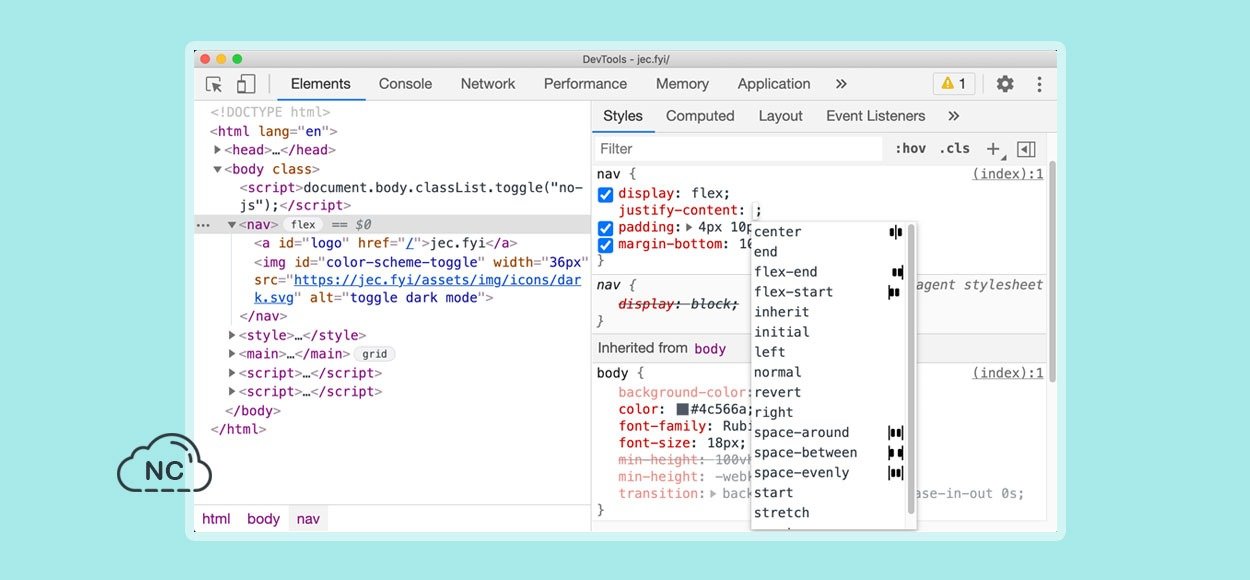Uncheck the display: flex declaration
This screenshot has height=580, width=1250.
coord(605,194)
